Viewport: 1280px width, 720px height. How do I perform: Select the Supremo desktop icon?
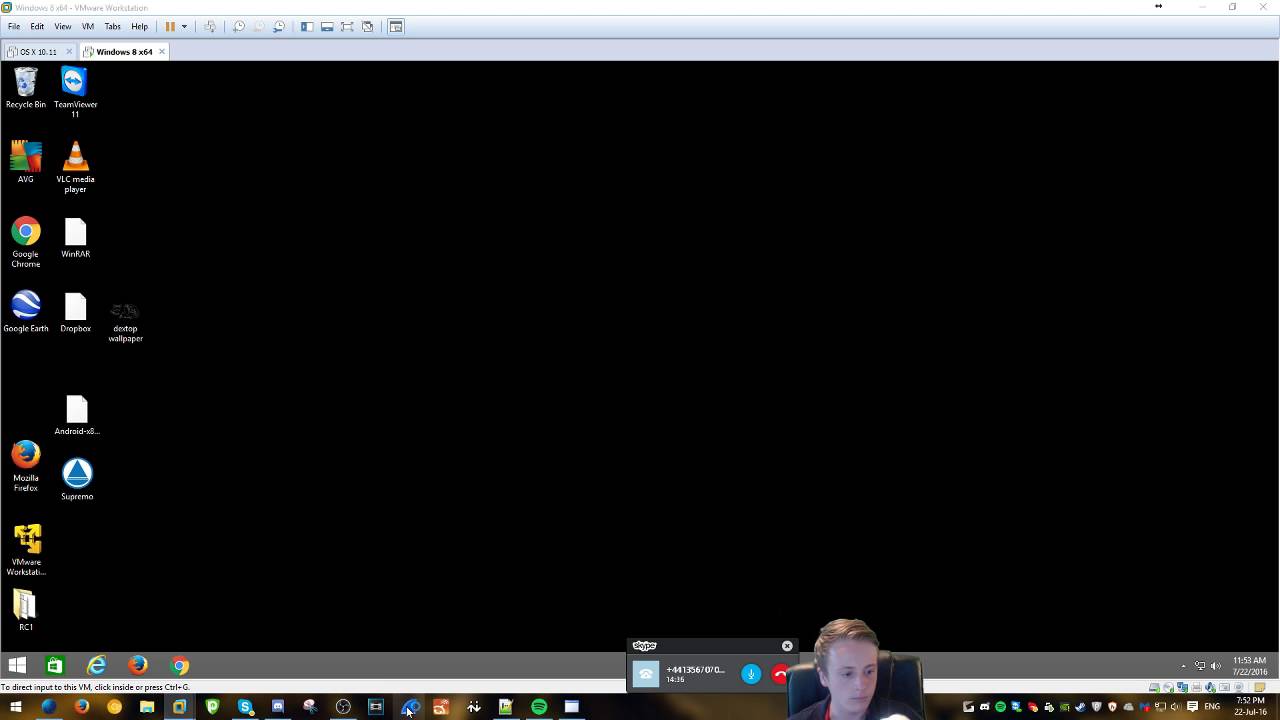point(77,480)
